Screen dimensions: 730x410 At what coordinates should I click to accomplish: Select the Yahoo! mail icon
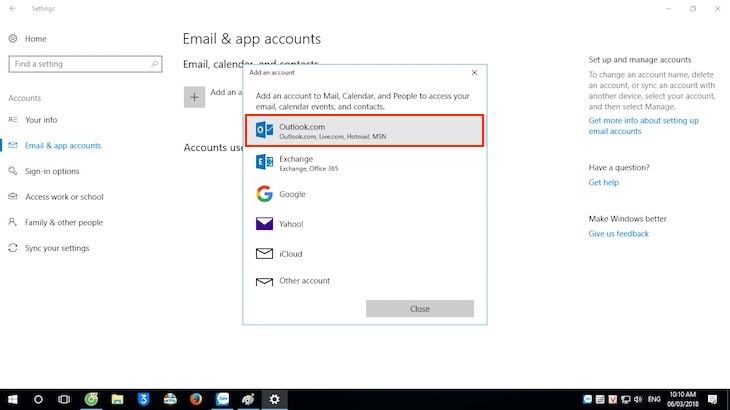click(264, 224)
